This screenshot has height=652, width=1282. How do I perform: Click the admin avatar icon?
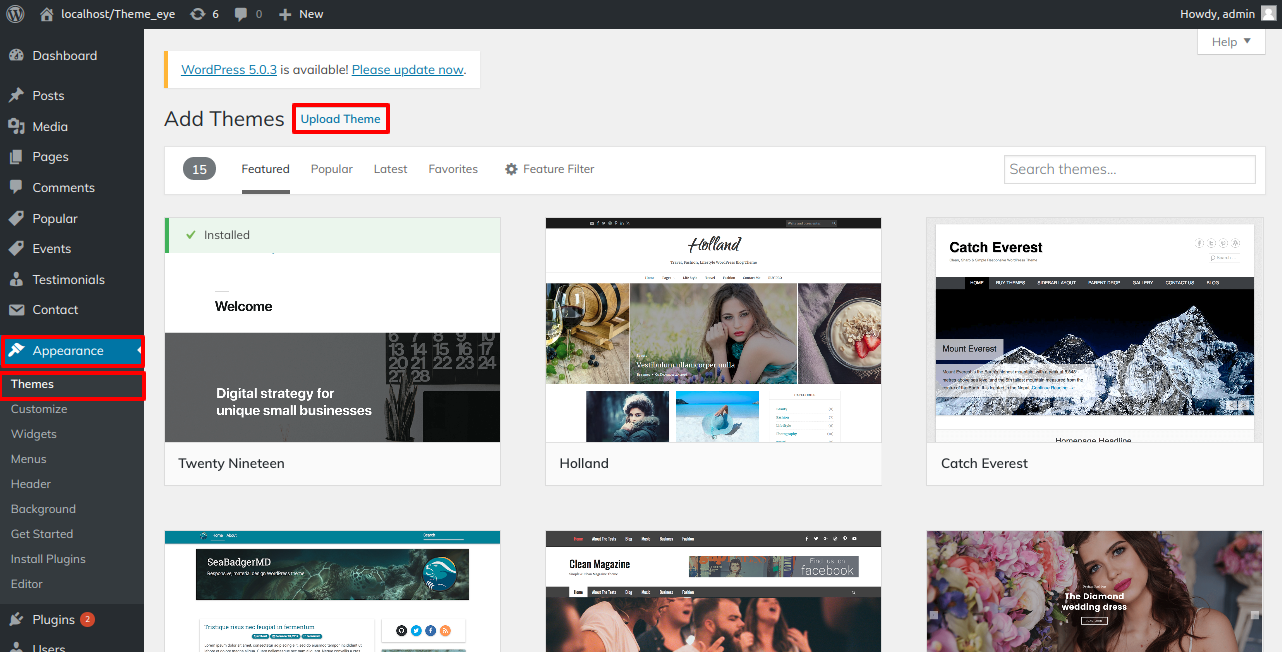[1268, 14]
